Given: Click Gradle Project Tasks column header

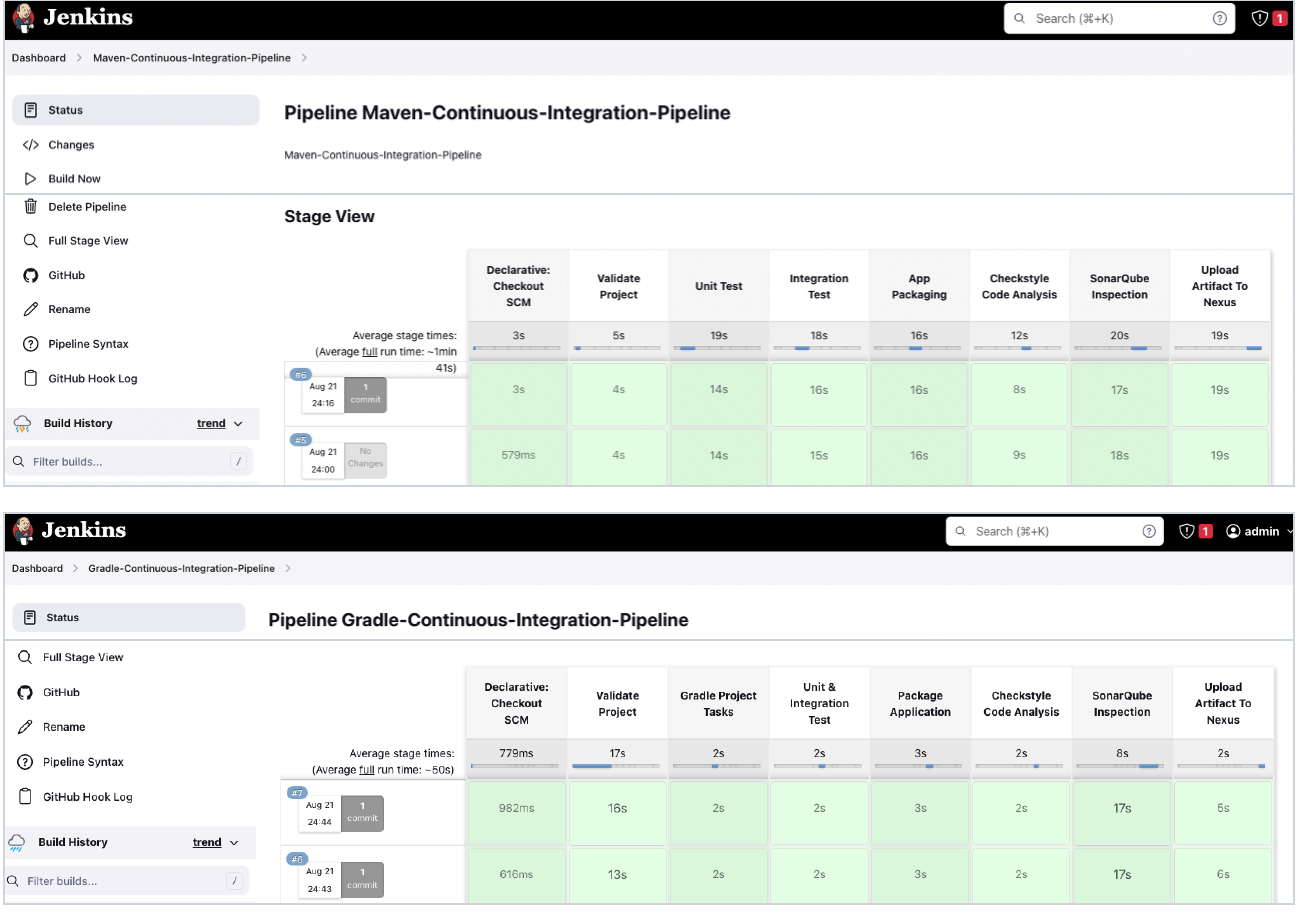Looking at the screenshot, I should point(718,704).
